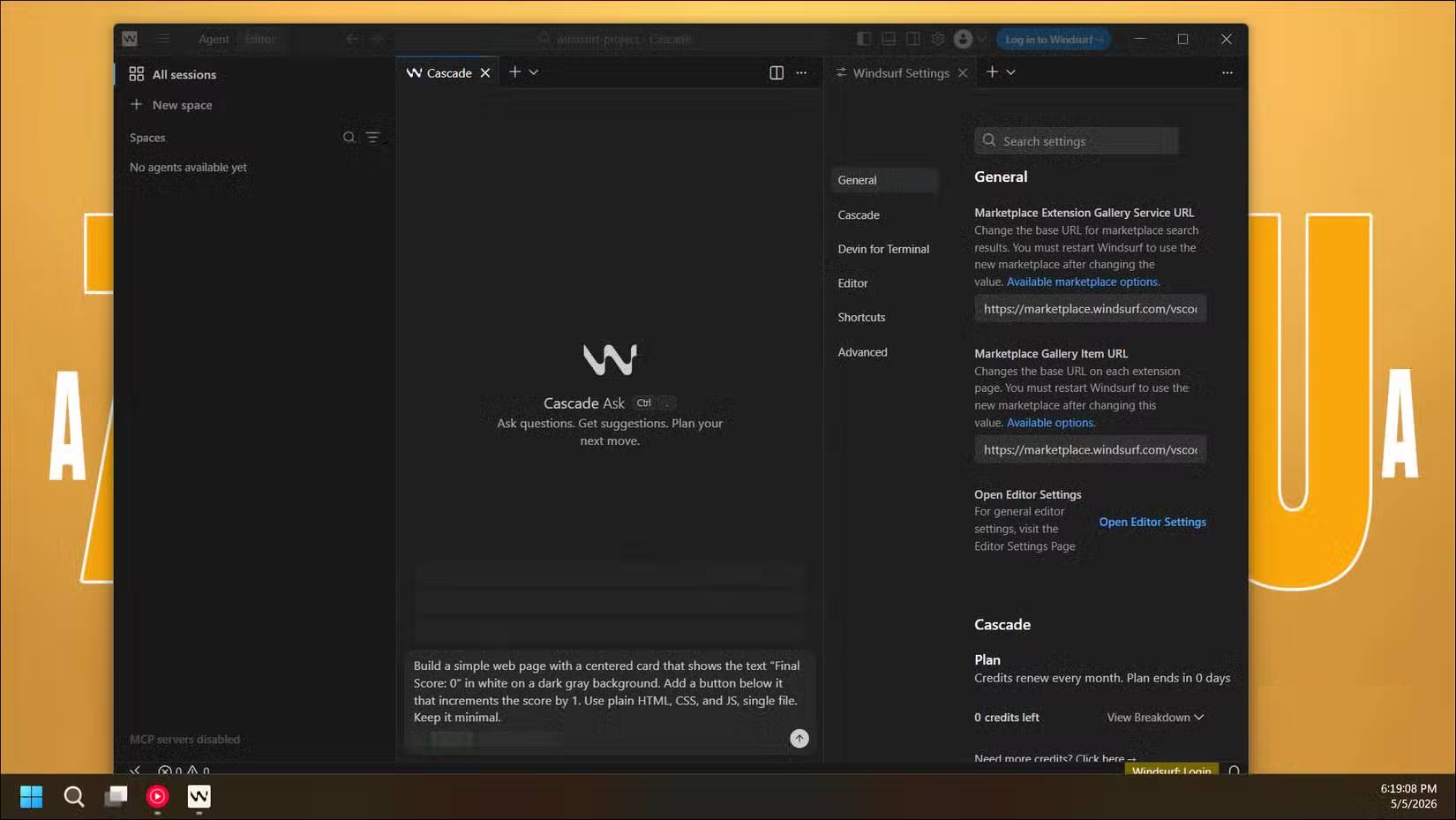Expand dropdown beside Windsurf Settings plus

tap(1011, 72)
